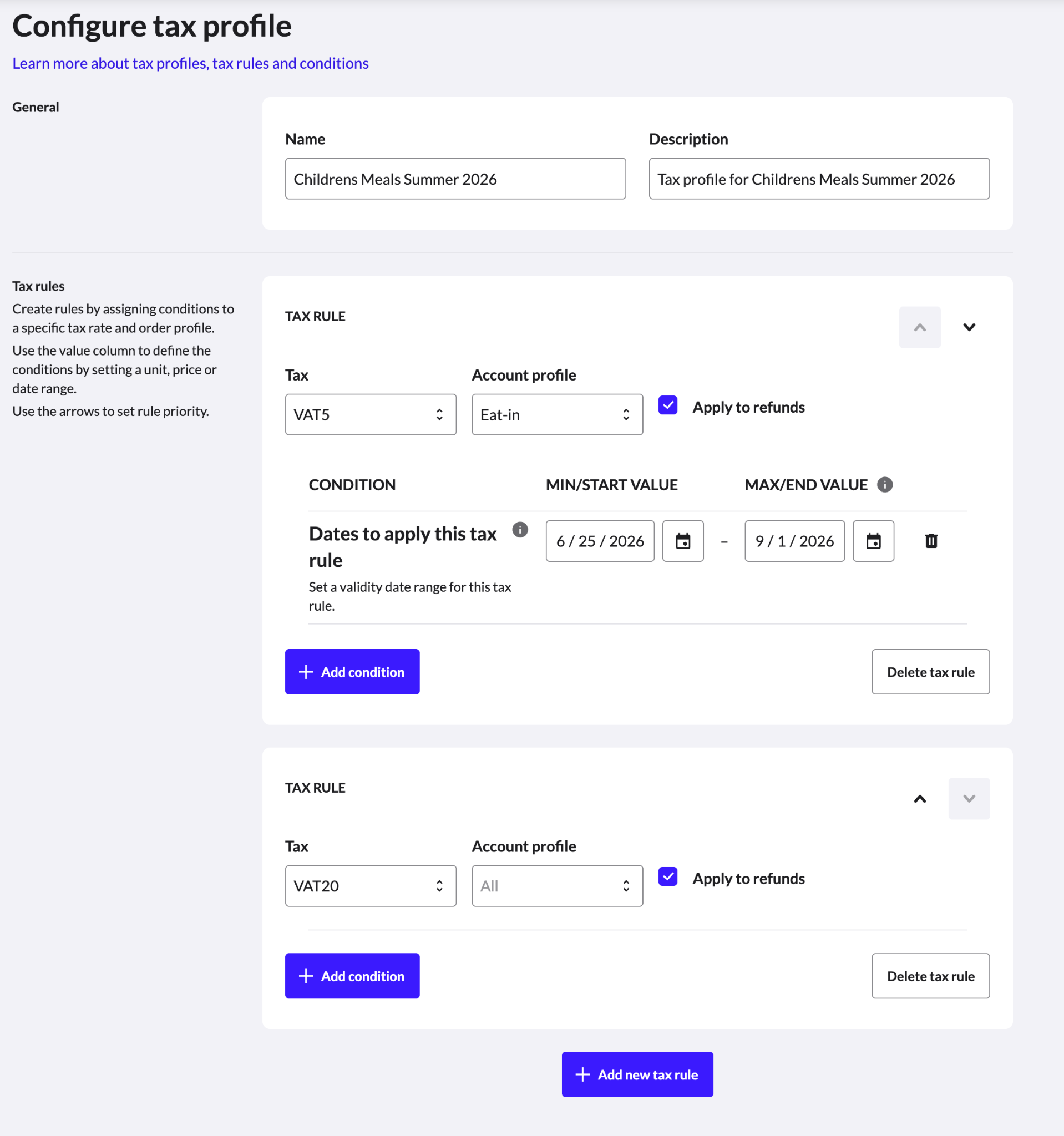Edit the Name field Childrens Meals Summer 2026
1064x1136 pixels.
455,179
